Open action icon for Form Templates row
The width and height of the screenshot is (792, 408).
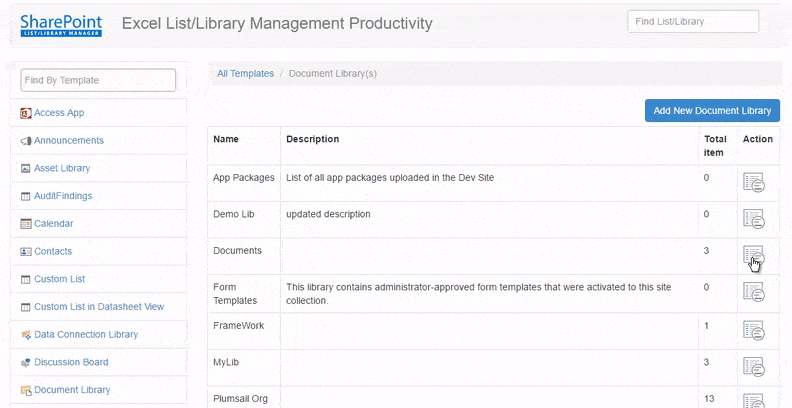click(753, 292)
